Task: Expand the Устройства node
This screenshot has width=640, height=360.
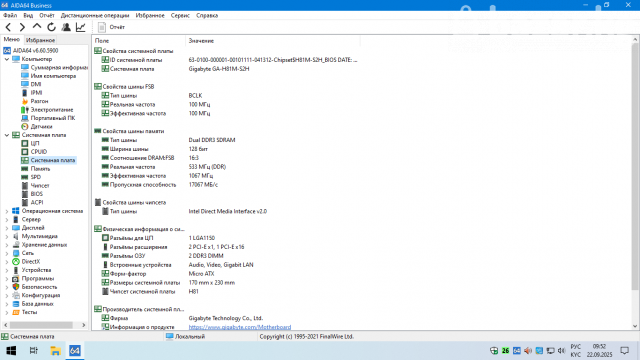Action: coord(7,270)
